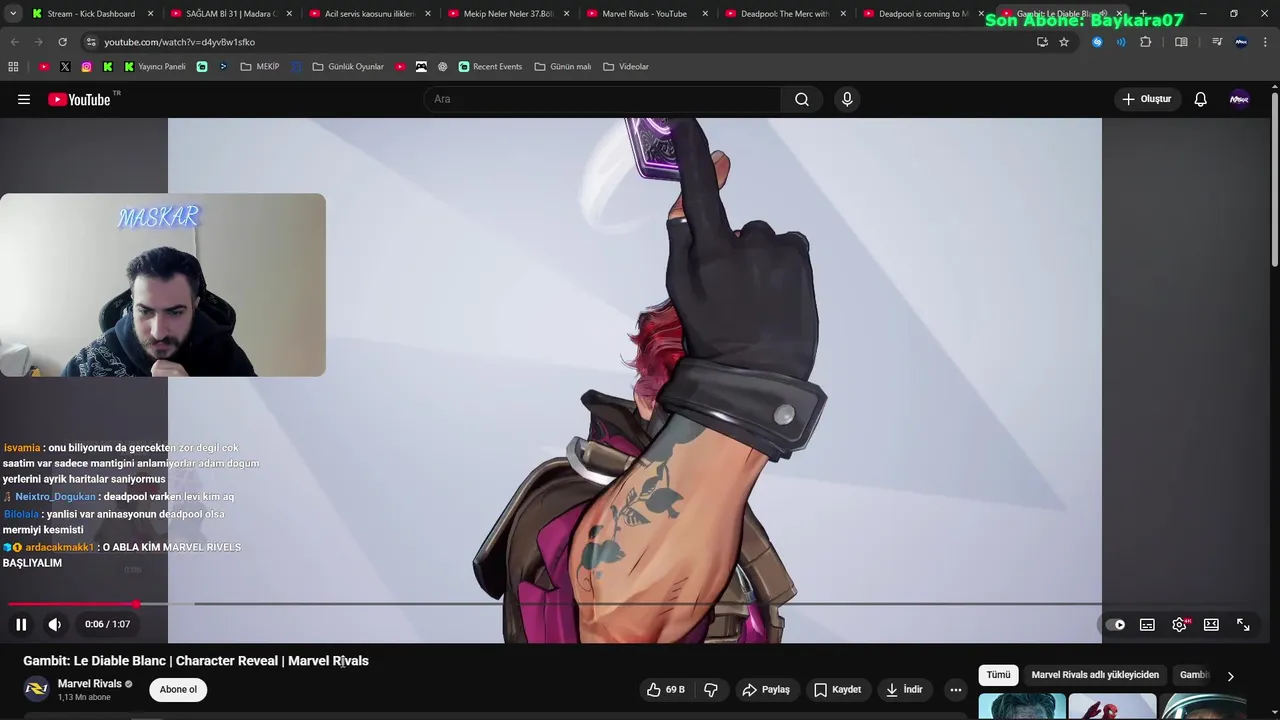
Task: Click the Marvel Rivals channel avatar
Action: (x=37, y=689)
